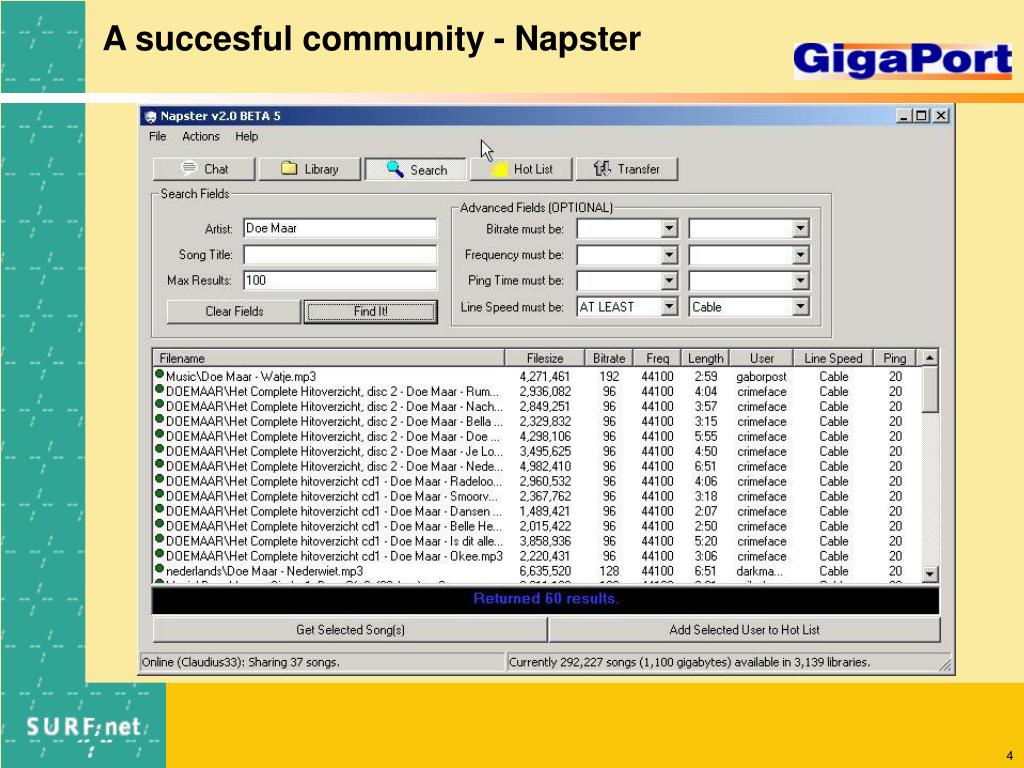This screenshot has height=768, width=1024.
Task: Open the Actions menu
Action: [x=200, y=136]
